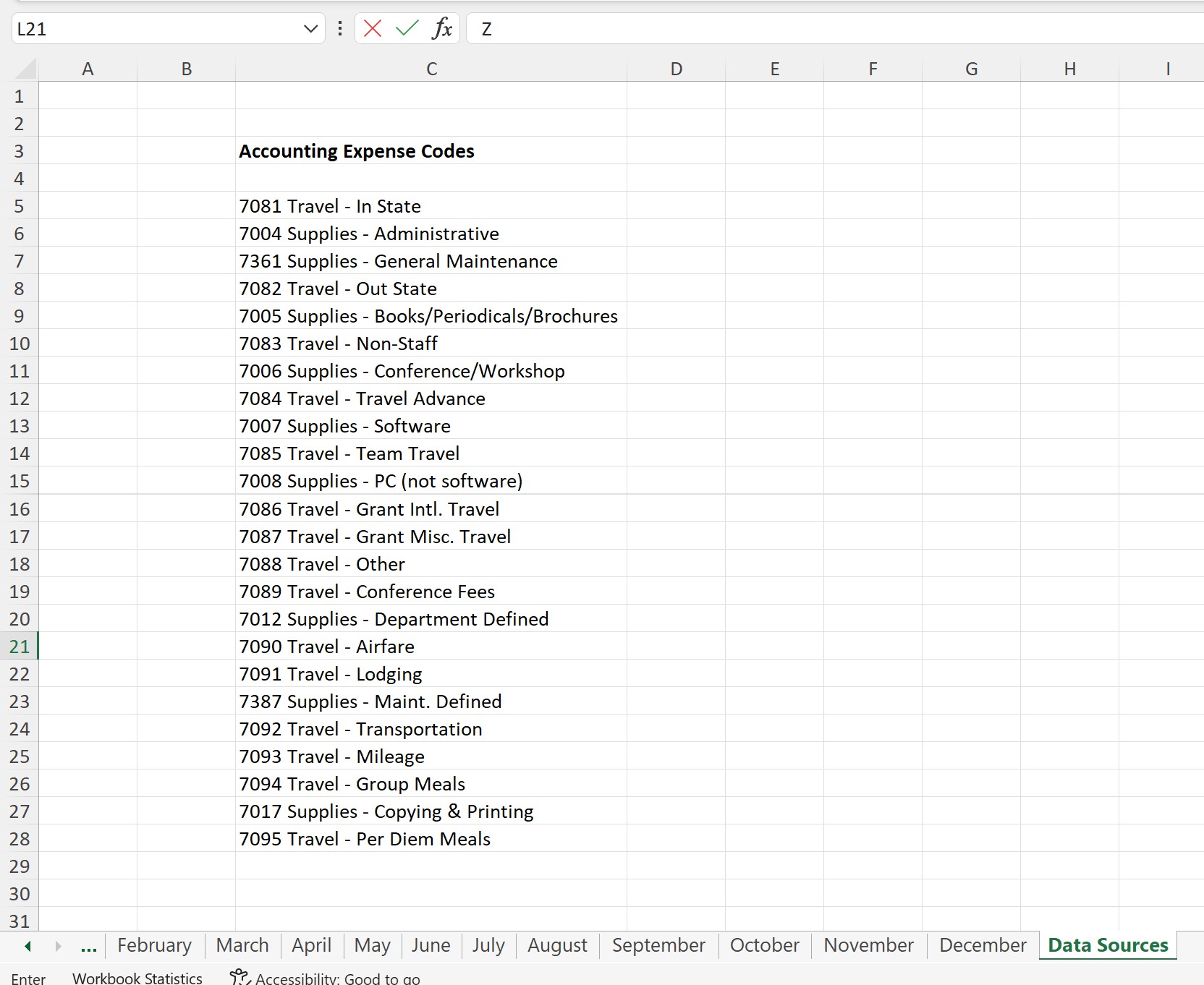Select the September sheet tab
The height and width of the screenshot is (985, 1204).
pyautogui.click(x=658, y=946)
